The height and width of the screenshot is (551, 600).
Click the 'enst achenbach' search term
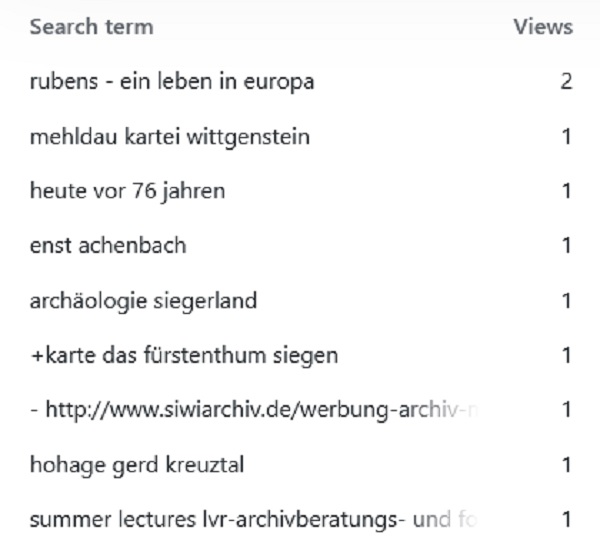(x=108, y=245)
